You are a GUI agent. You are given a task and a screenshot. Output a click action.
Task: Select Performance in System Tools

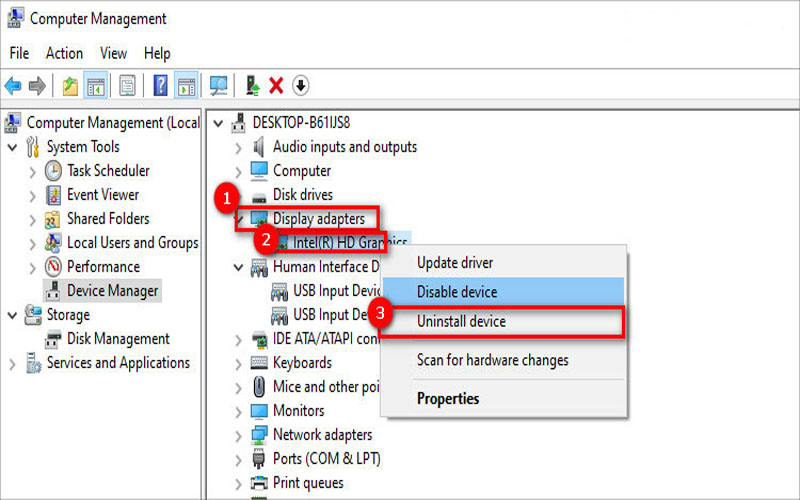104,267
